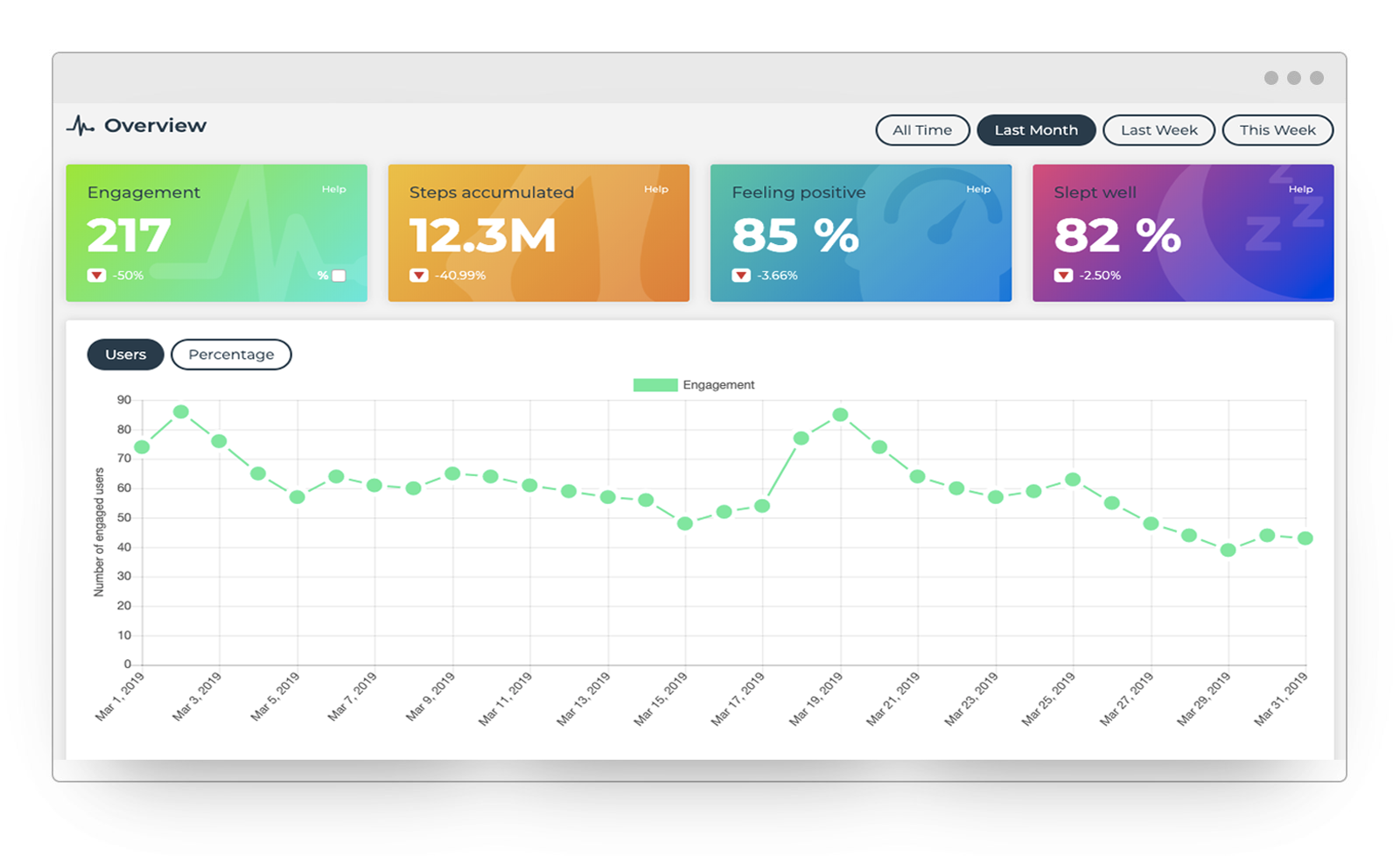Enable the % checkbox on the Engagement card

pos(337,275)
